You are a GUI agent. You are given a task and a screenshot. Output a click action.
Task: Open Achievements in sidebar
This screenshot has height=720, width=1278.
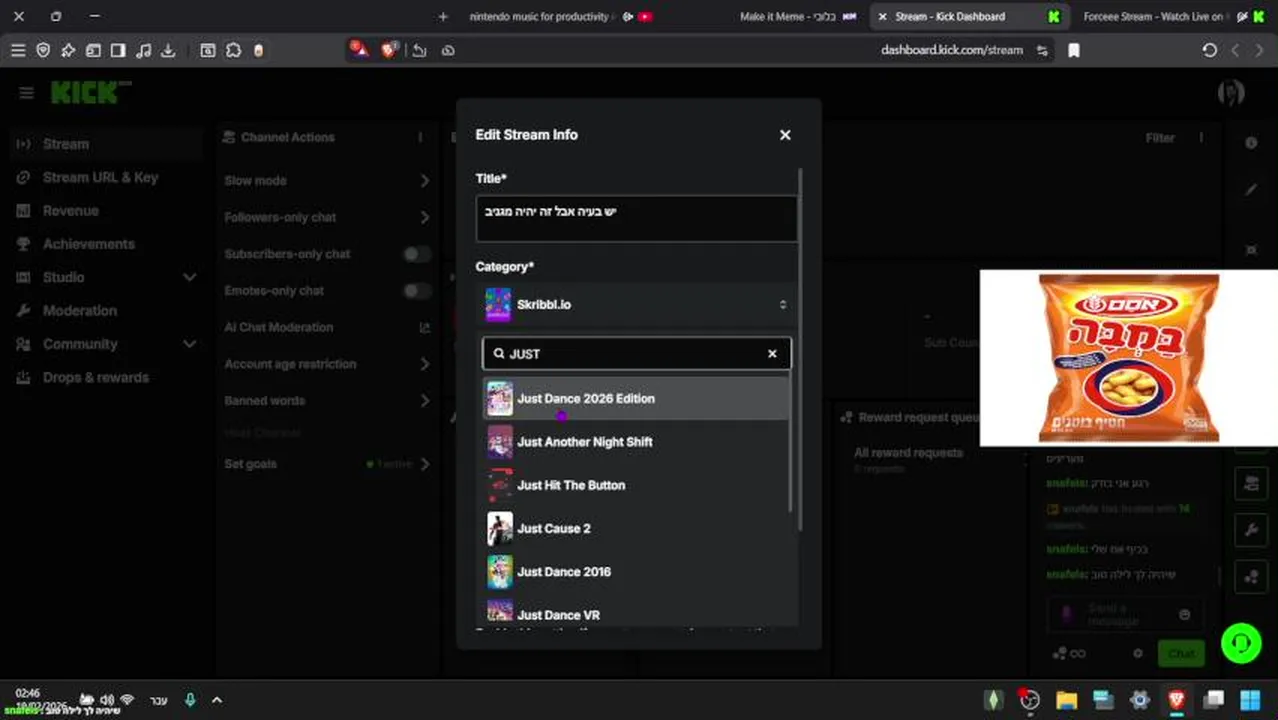[88, 244]
